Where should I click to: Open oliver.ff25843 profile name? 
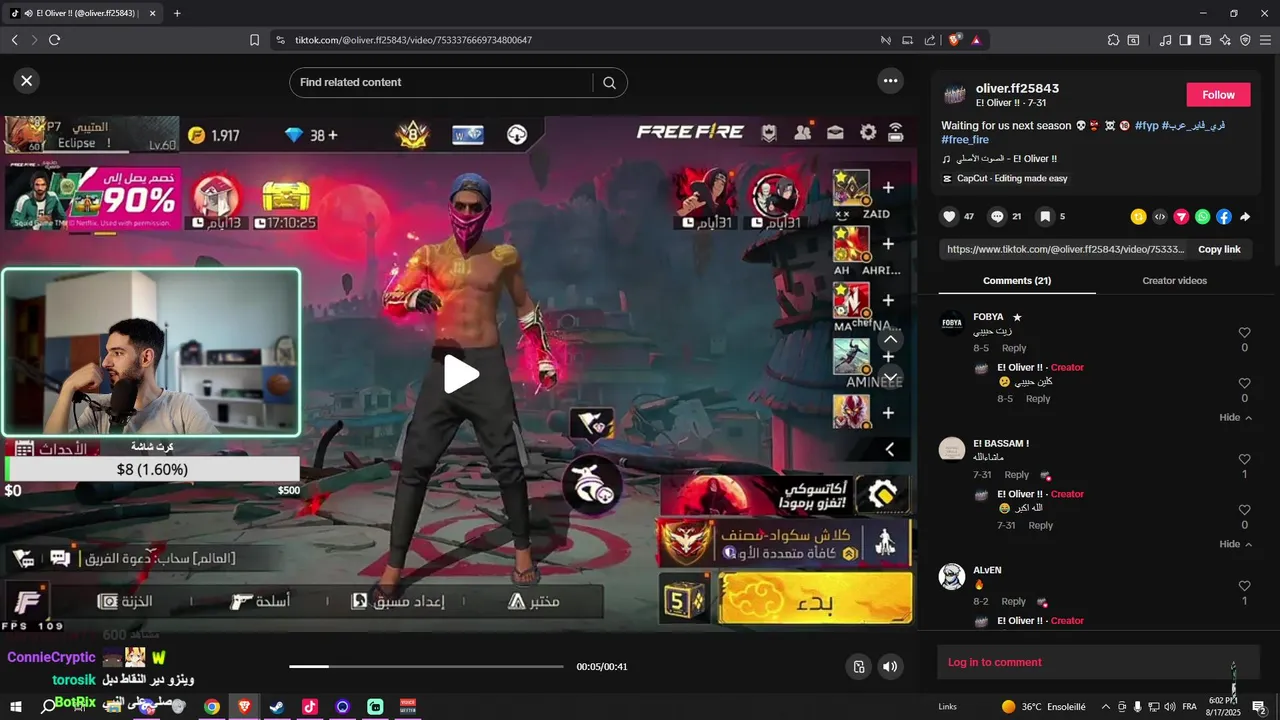[1017, 89]
